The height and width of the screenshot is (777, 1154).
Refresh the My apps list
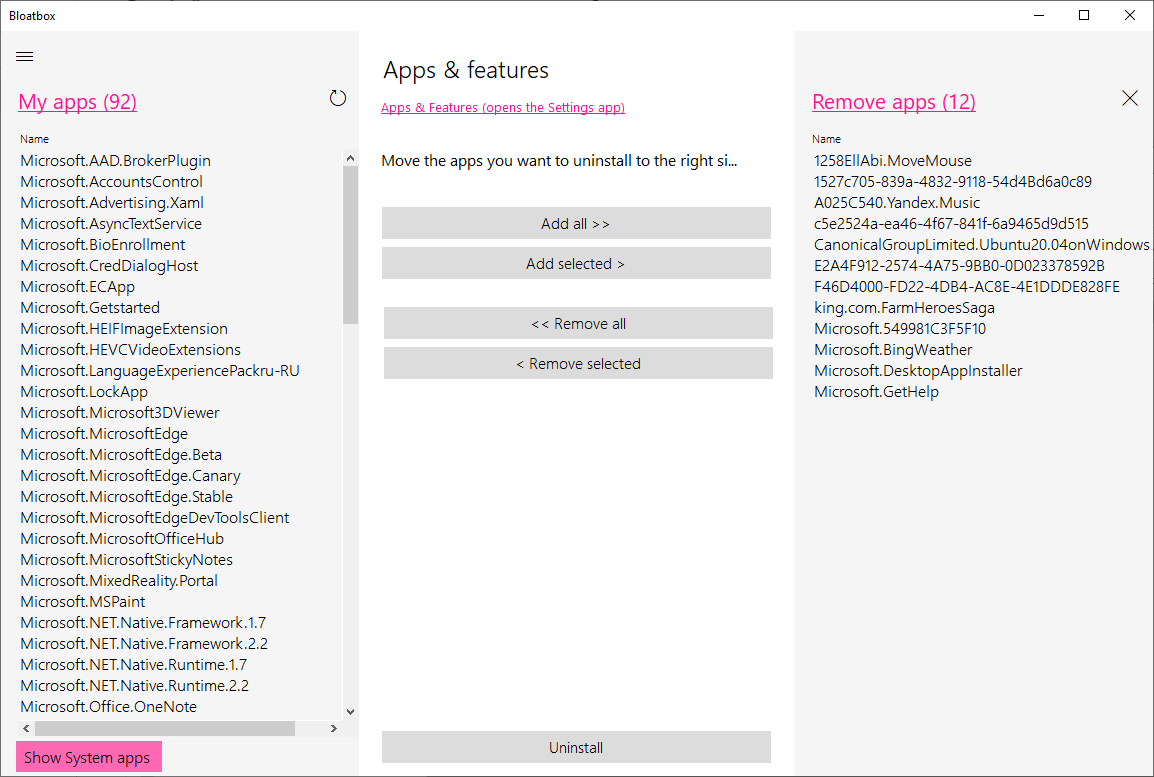coord(338,98)
